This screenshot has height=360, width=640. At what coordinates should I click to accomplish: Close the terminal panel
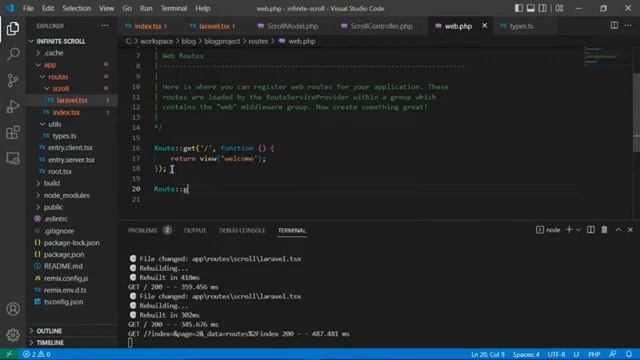(630, 230)
